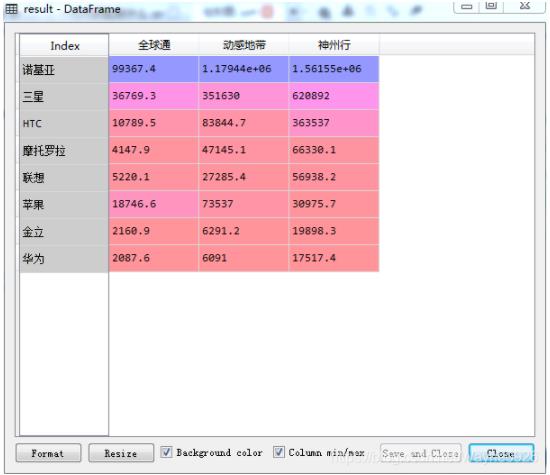Select cell with value 6091
The image size is (550, 475).
[244, 258]
